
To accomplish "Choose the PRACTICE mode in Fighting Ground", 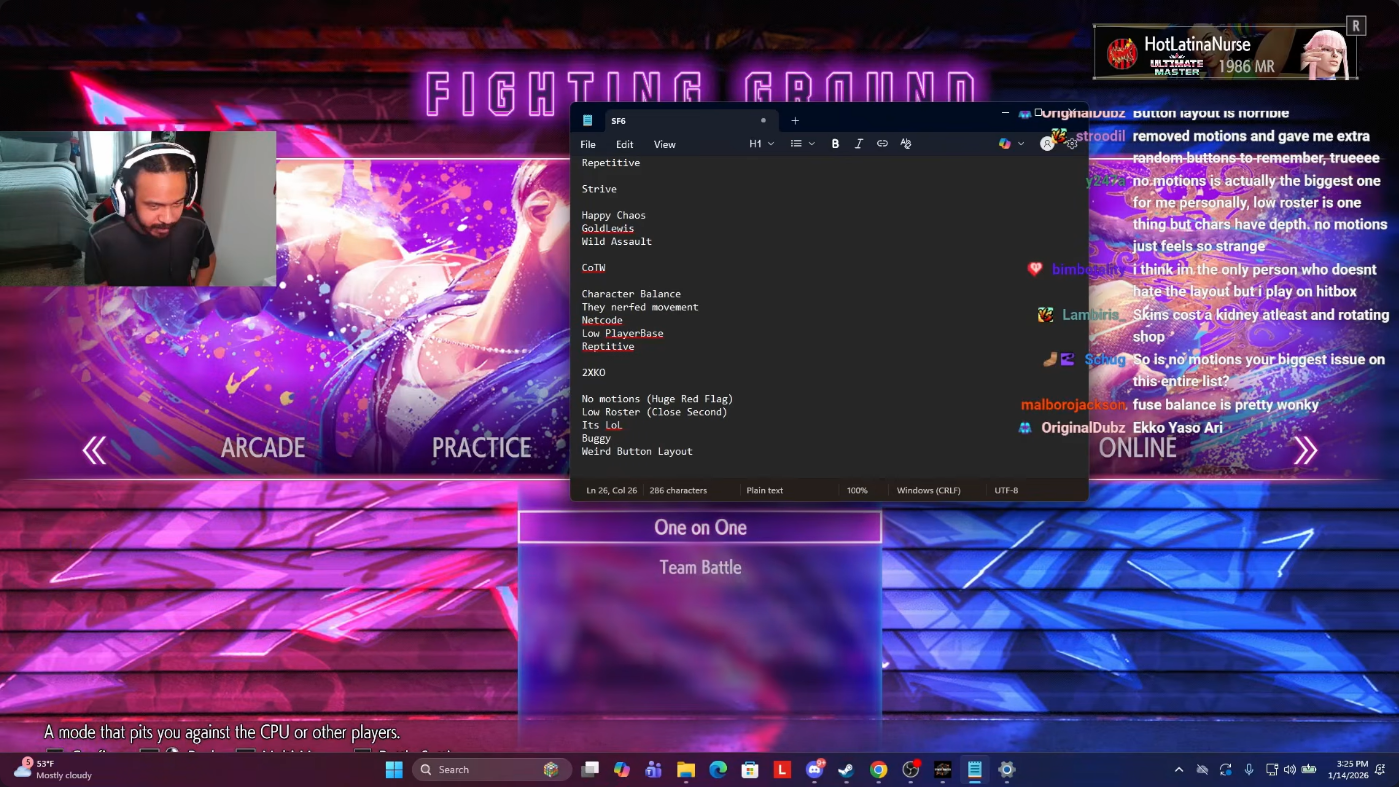I will tap(481, 449).
